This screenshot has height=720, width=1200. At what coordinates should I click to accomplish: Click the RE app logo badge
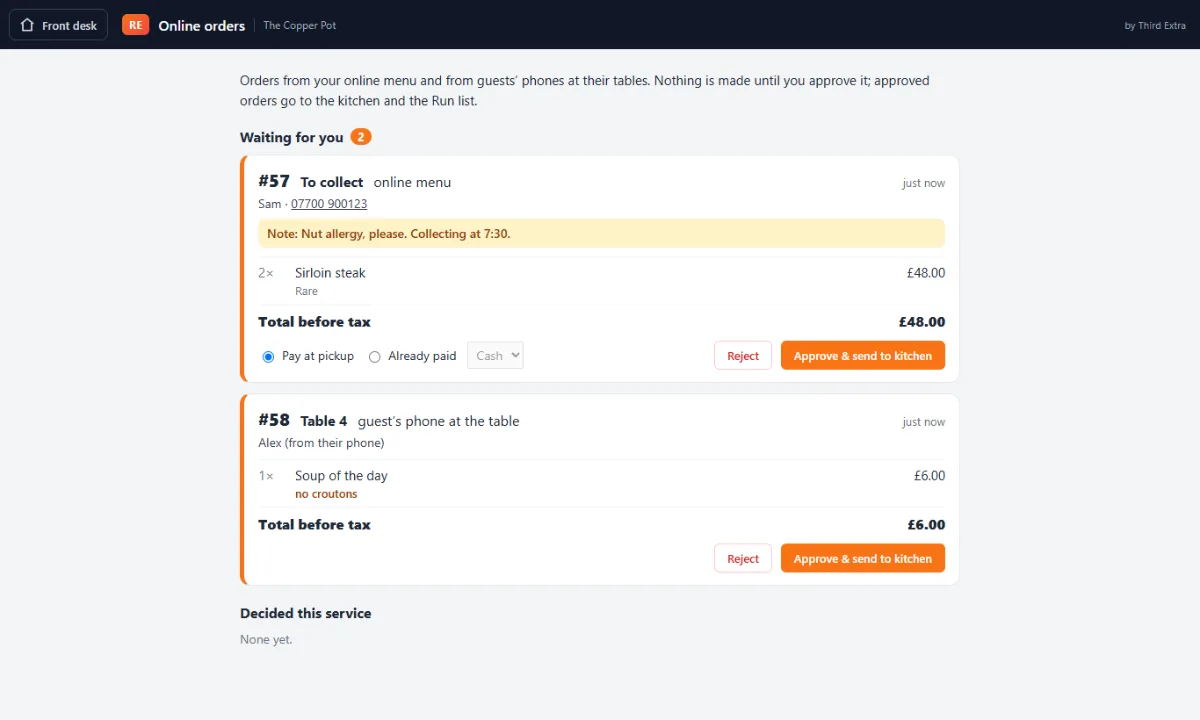tap(135, 25)
